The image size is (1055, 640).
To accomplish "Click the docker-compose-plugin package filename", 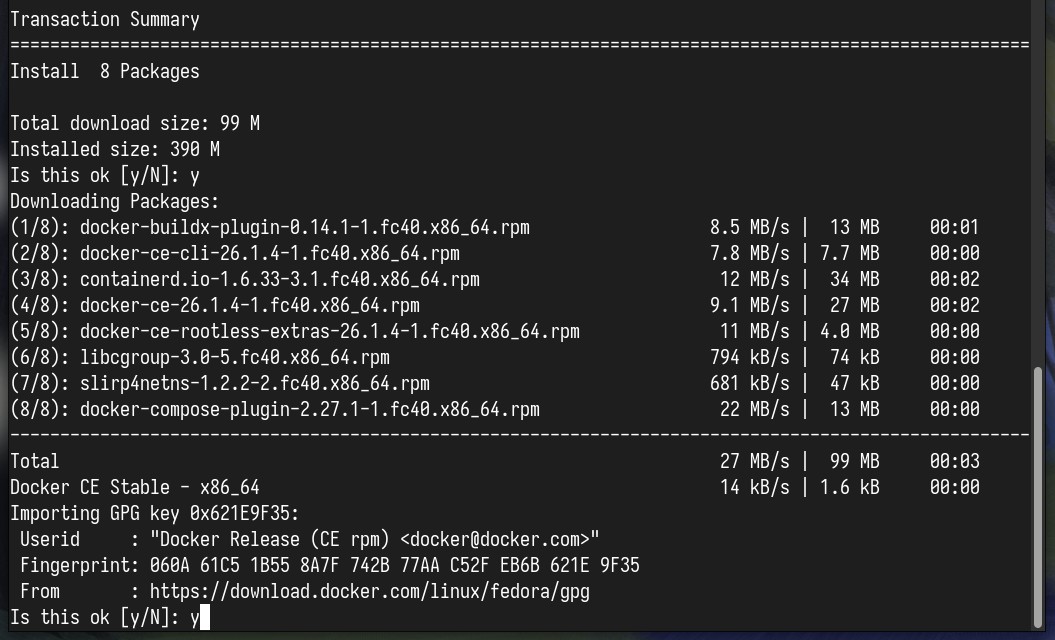I will (310, 410).
